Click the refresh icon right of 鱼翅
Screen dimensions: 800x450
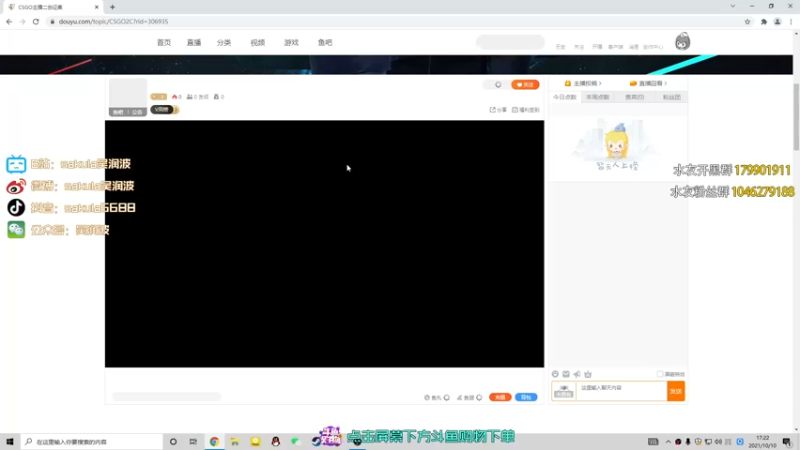coord(479,397)
